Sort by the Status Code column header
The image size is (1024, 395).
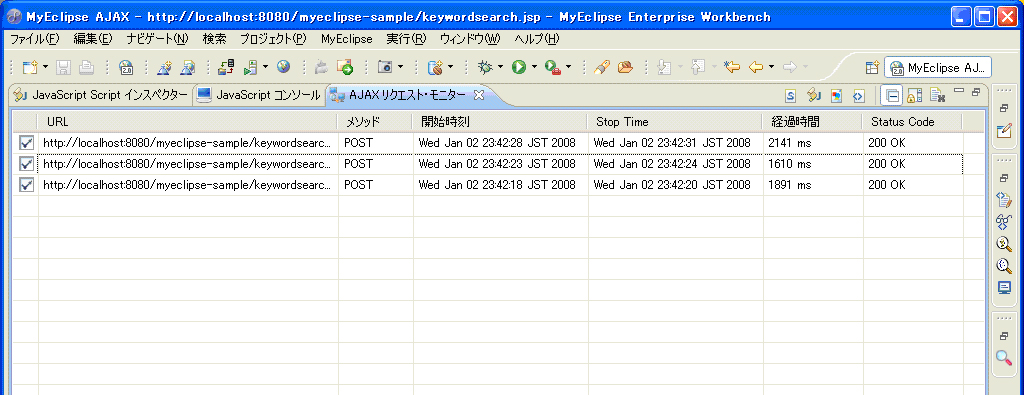pos(912,121)
